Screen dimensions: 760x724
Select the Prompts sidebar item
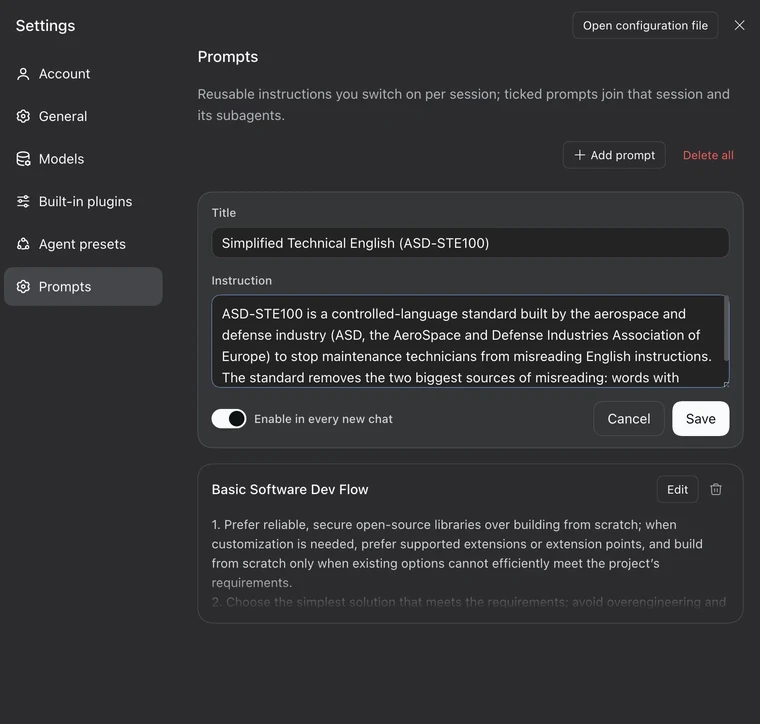click(x=83, y=286)
